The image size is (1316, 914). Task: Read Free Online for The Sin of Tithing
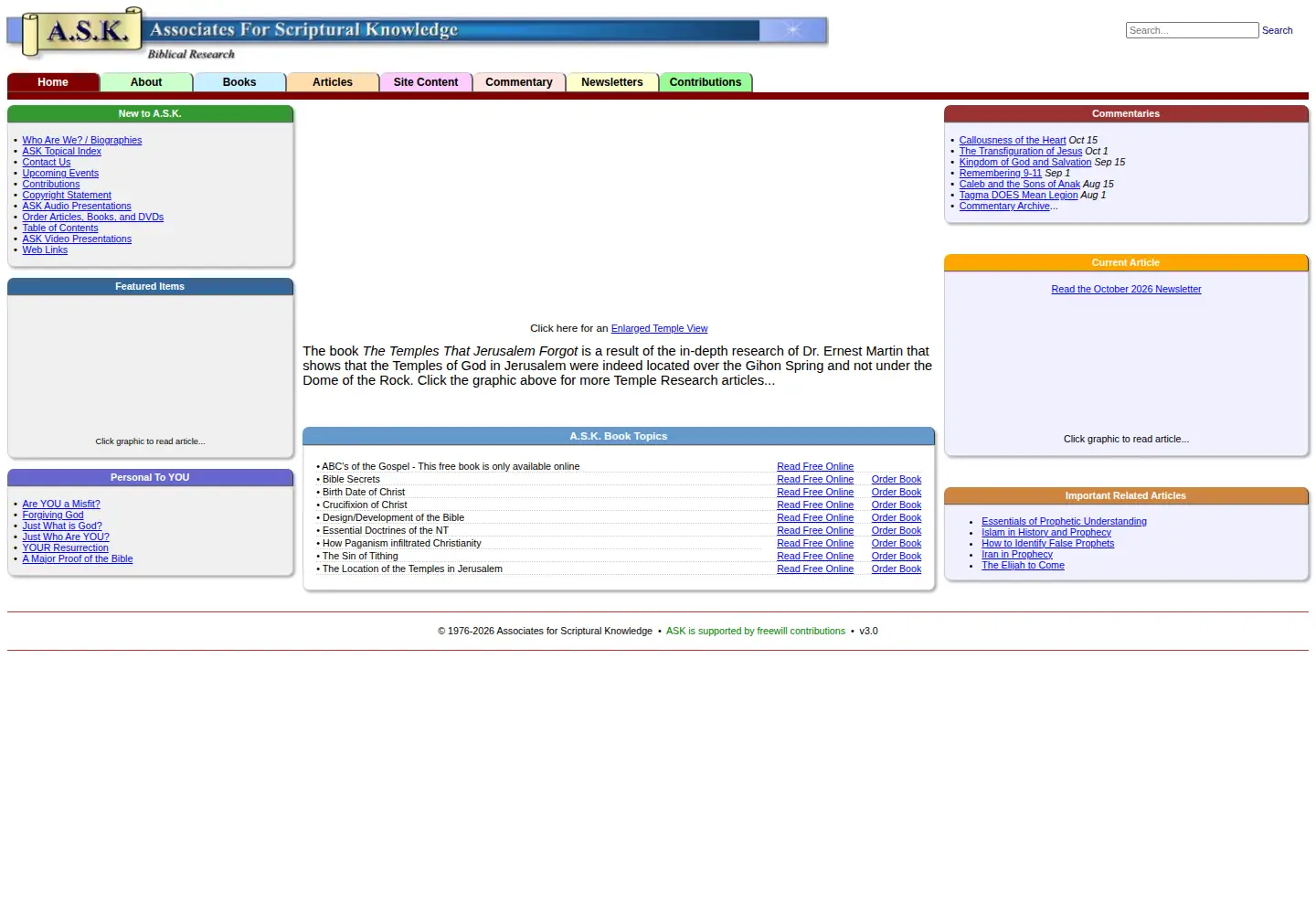pos(815,557)
